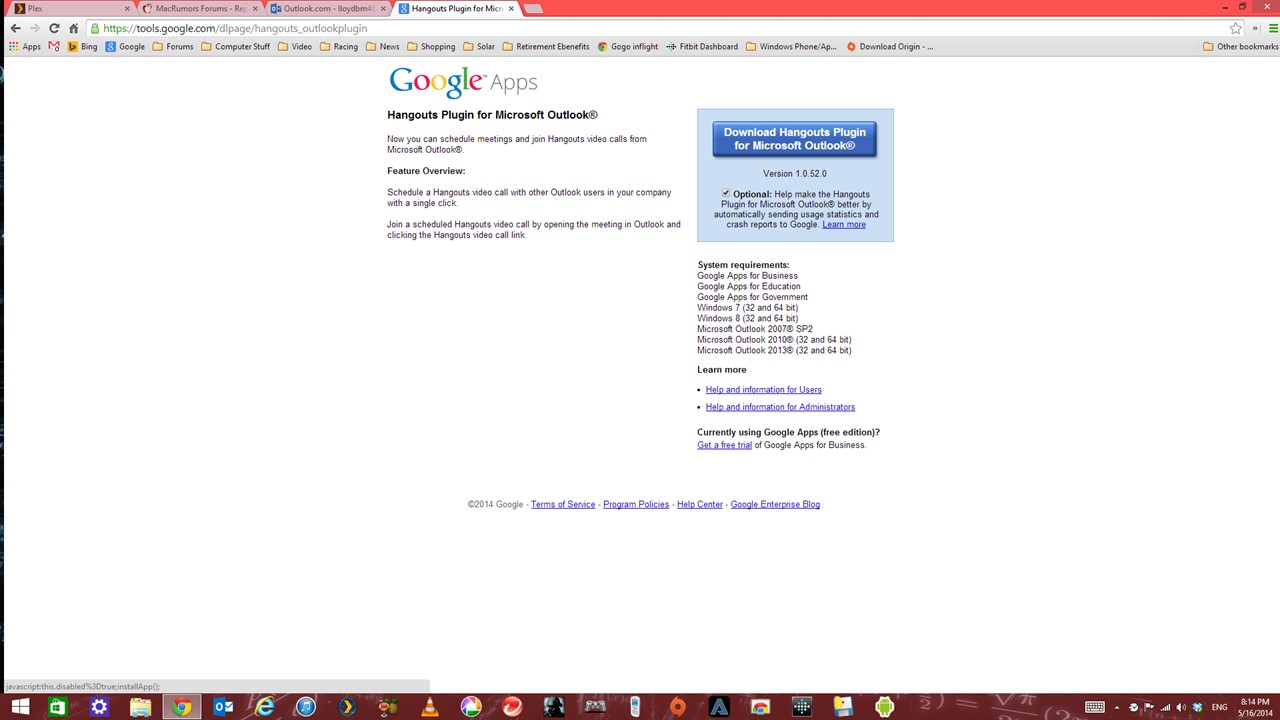Show hidden system tray icons
The image size is (1280, 720).
pyautogui.click(x=1117, y=707)
